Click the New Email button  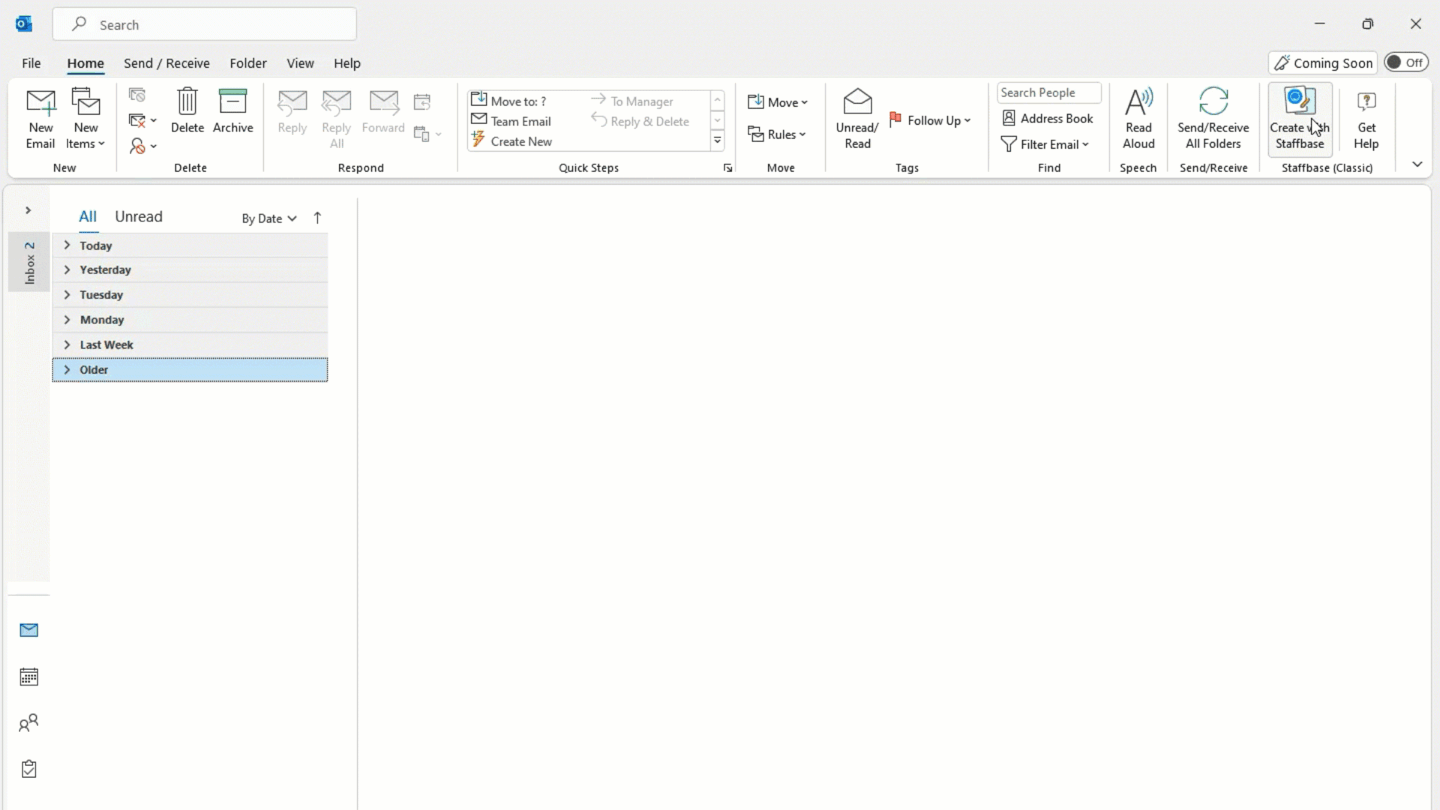click(41, 119)
